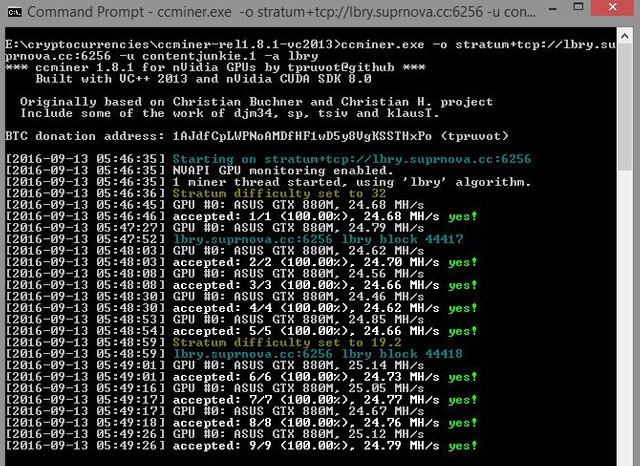
Task: Click GPU #0 line showing 24.79 MH/s
Action: (x=215, y=228)
